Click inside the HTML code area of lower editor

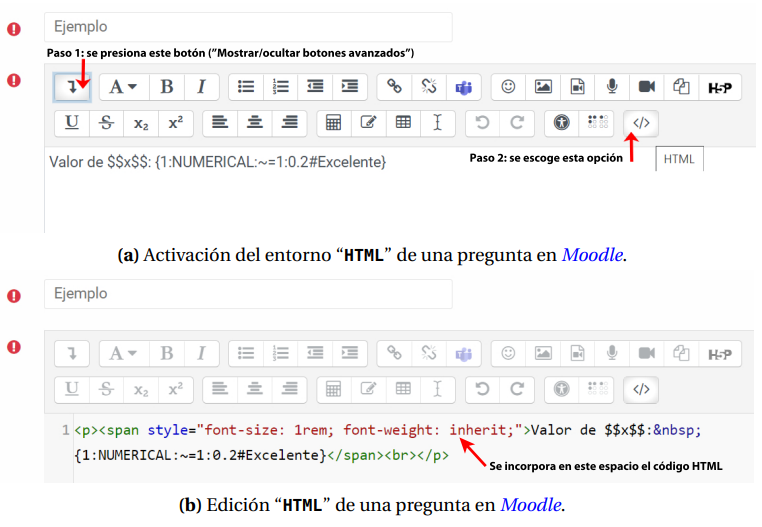400,442
